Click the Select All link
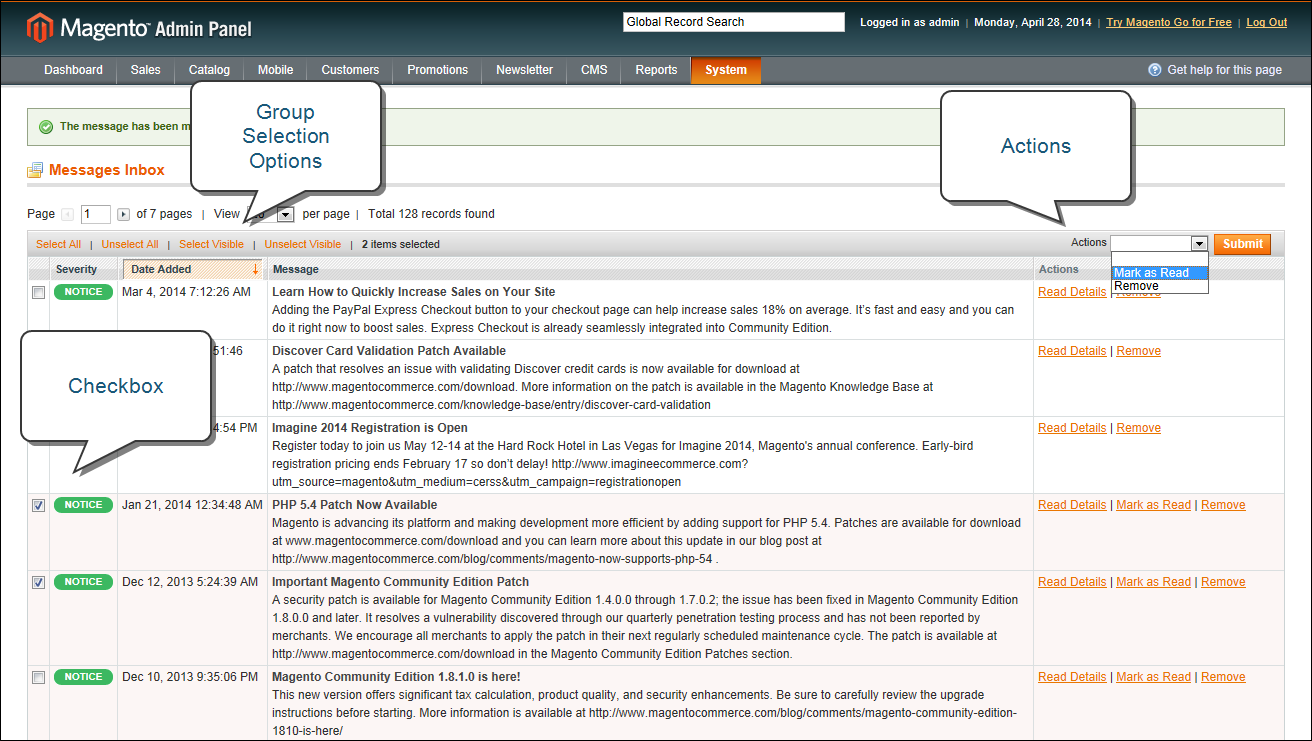Viewport: 1312px width, 741px height. [x=58, y=244]
